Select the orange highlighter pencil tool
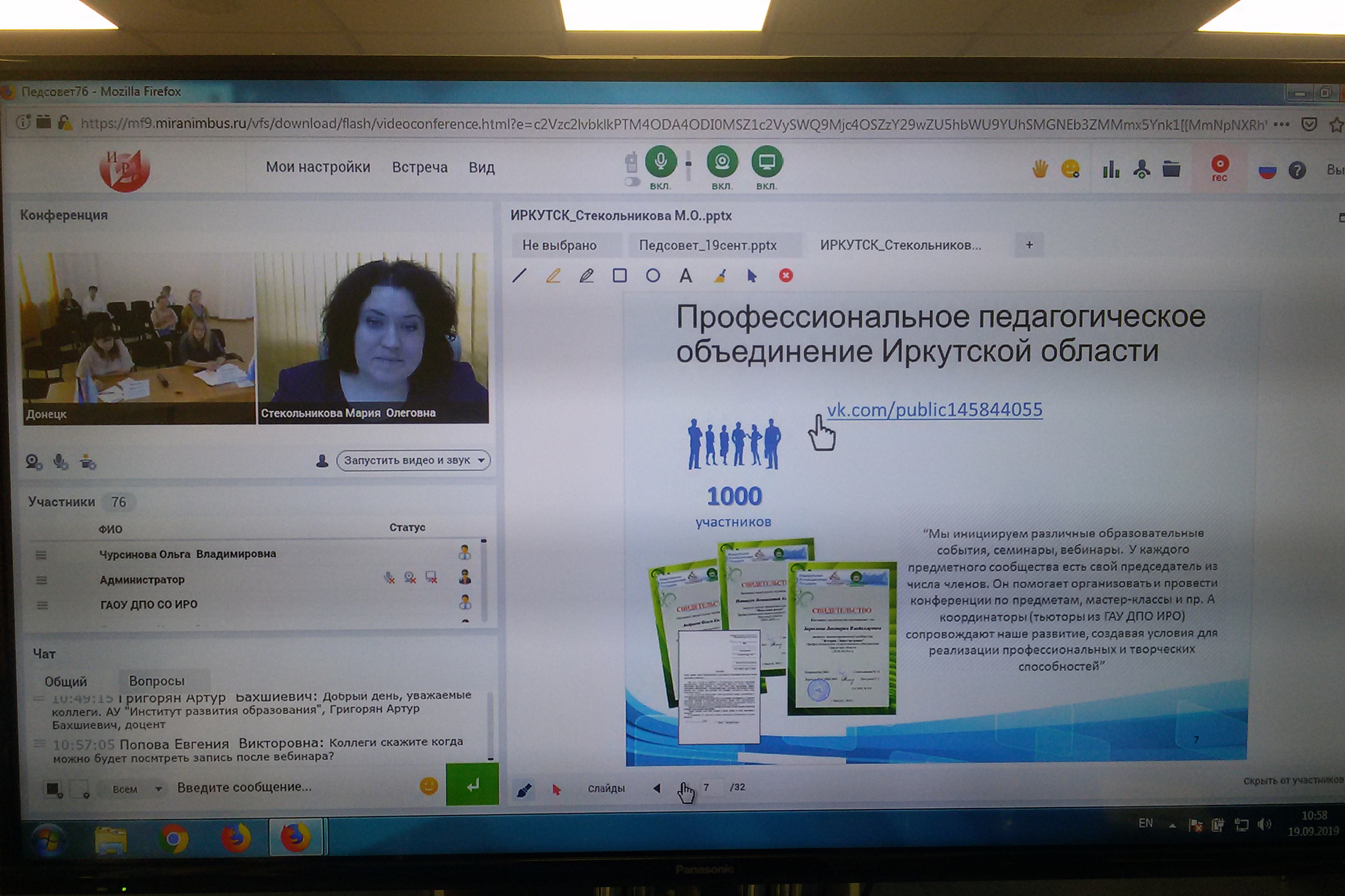Image resolution: width=1345 pixels, height=896 pixels. point(553,275)
